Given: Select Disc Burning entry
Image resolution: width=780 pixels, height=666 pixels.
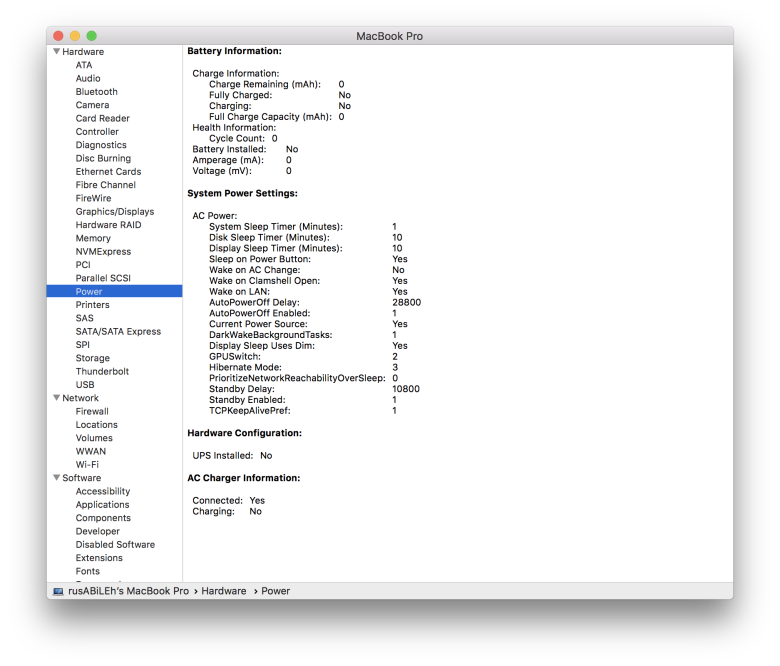Looking at the screenshot, I should 103,158.
